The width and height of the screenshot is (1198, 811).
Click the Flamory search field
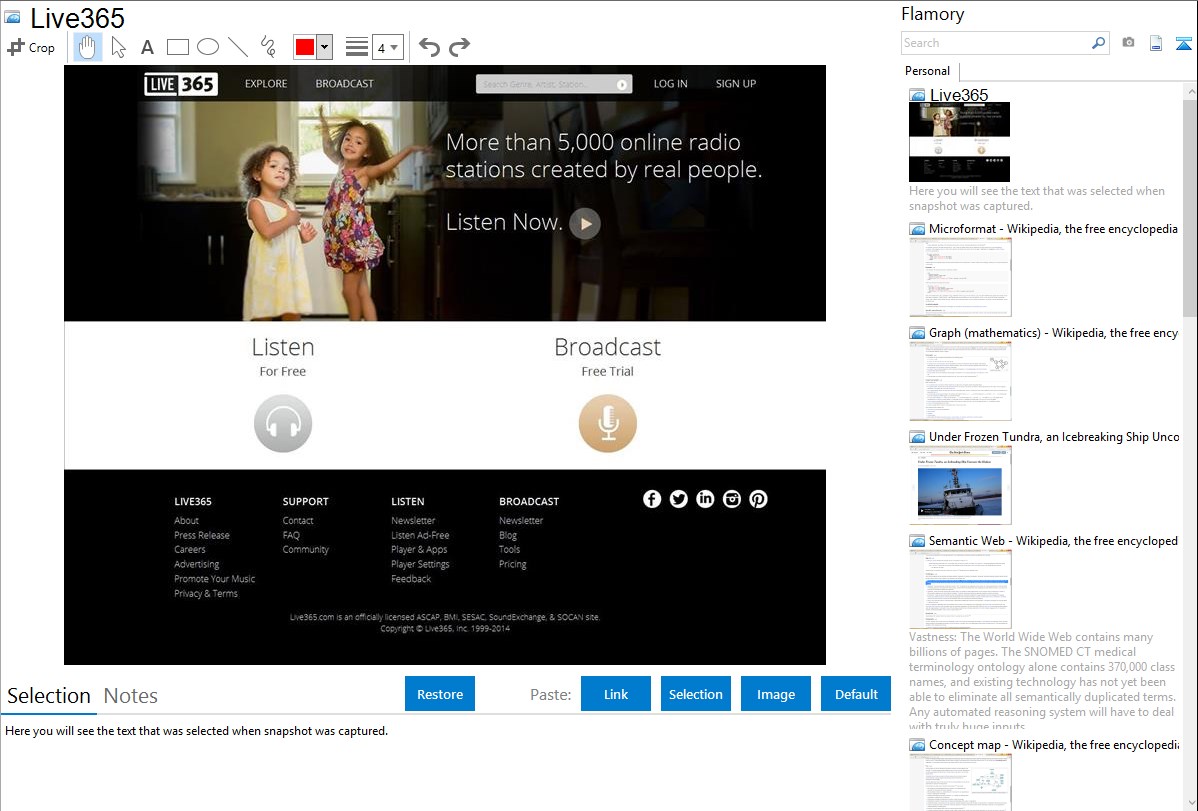point(995,43)
